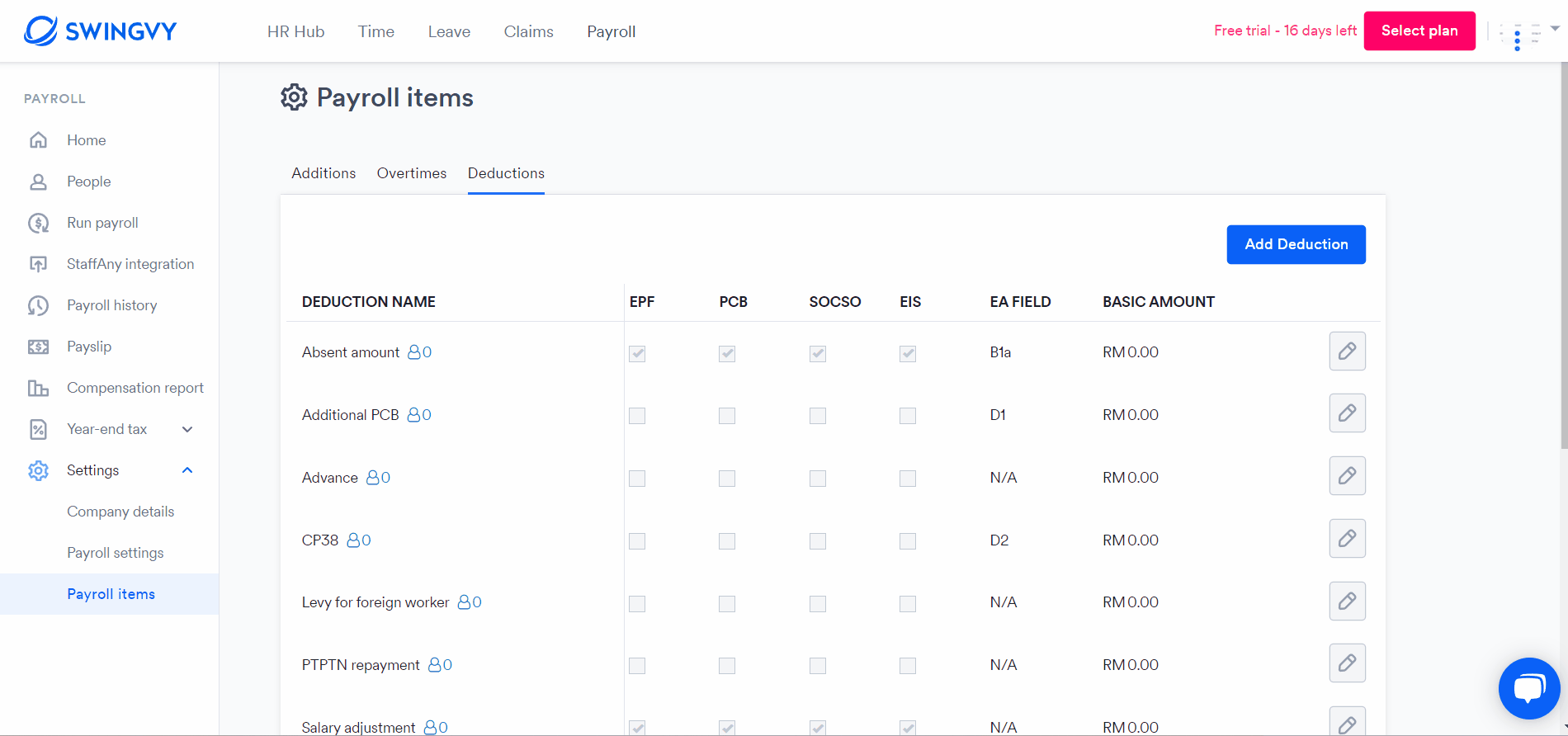
Task: Edit Levy for foreign worker deduction
Action: pos(1347,602)
